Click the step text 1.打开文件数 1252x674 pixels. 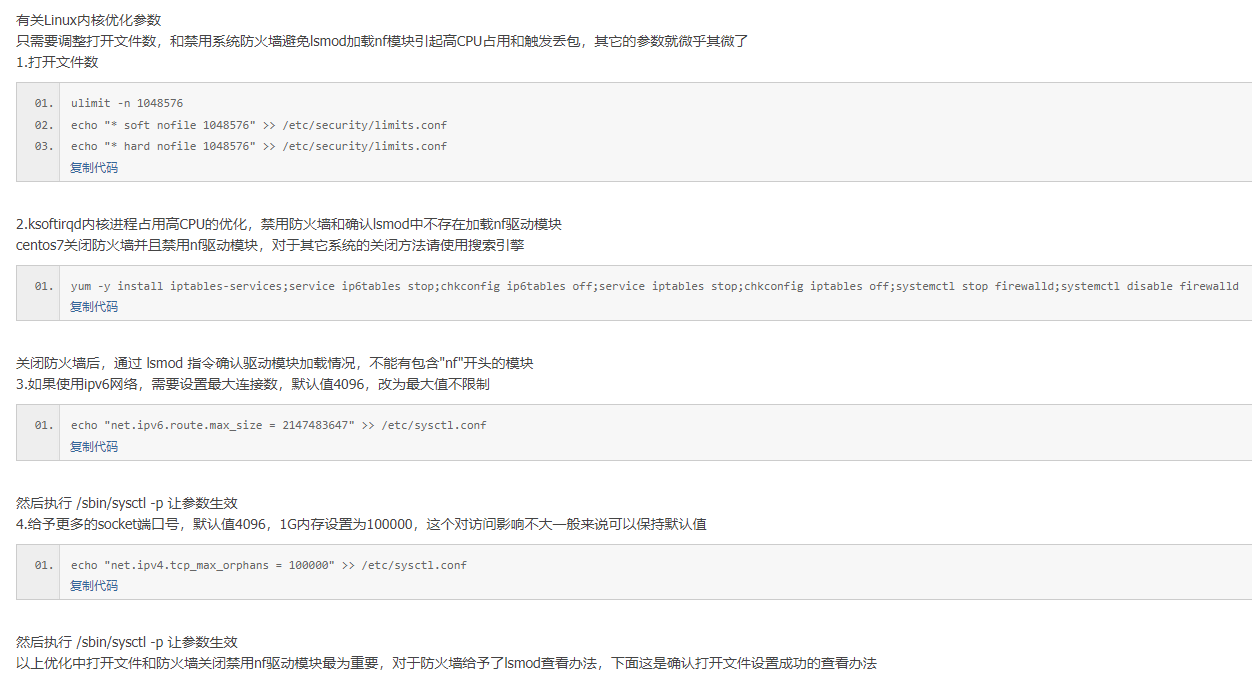[57, 62]
